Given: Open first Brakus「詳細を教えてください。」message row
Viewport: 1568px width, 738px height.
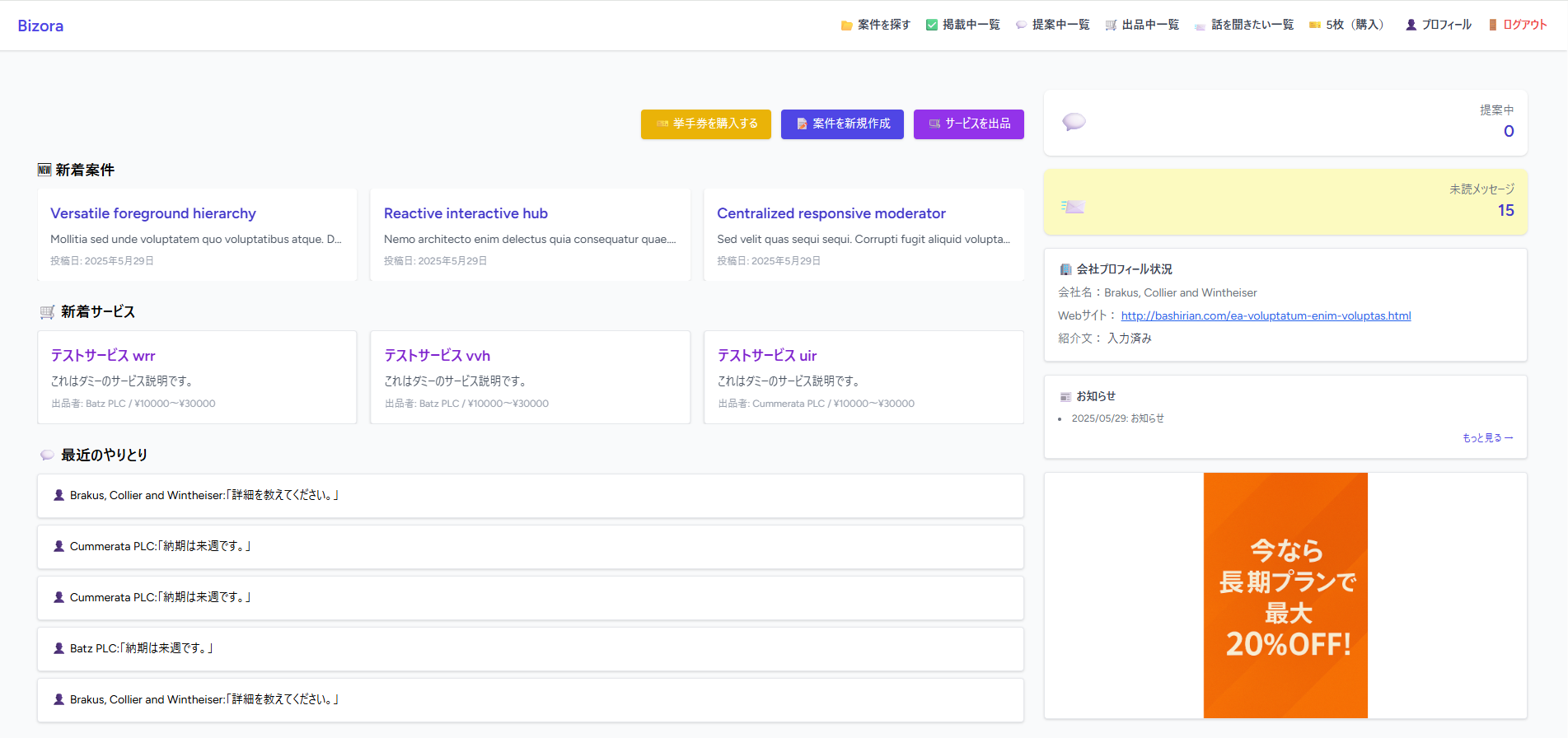Looking at the screenshot, I should [x=531, y=496].
